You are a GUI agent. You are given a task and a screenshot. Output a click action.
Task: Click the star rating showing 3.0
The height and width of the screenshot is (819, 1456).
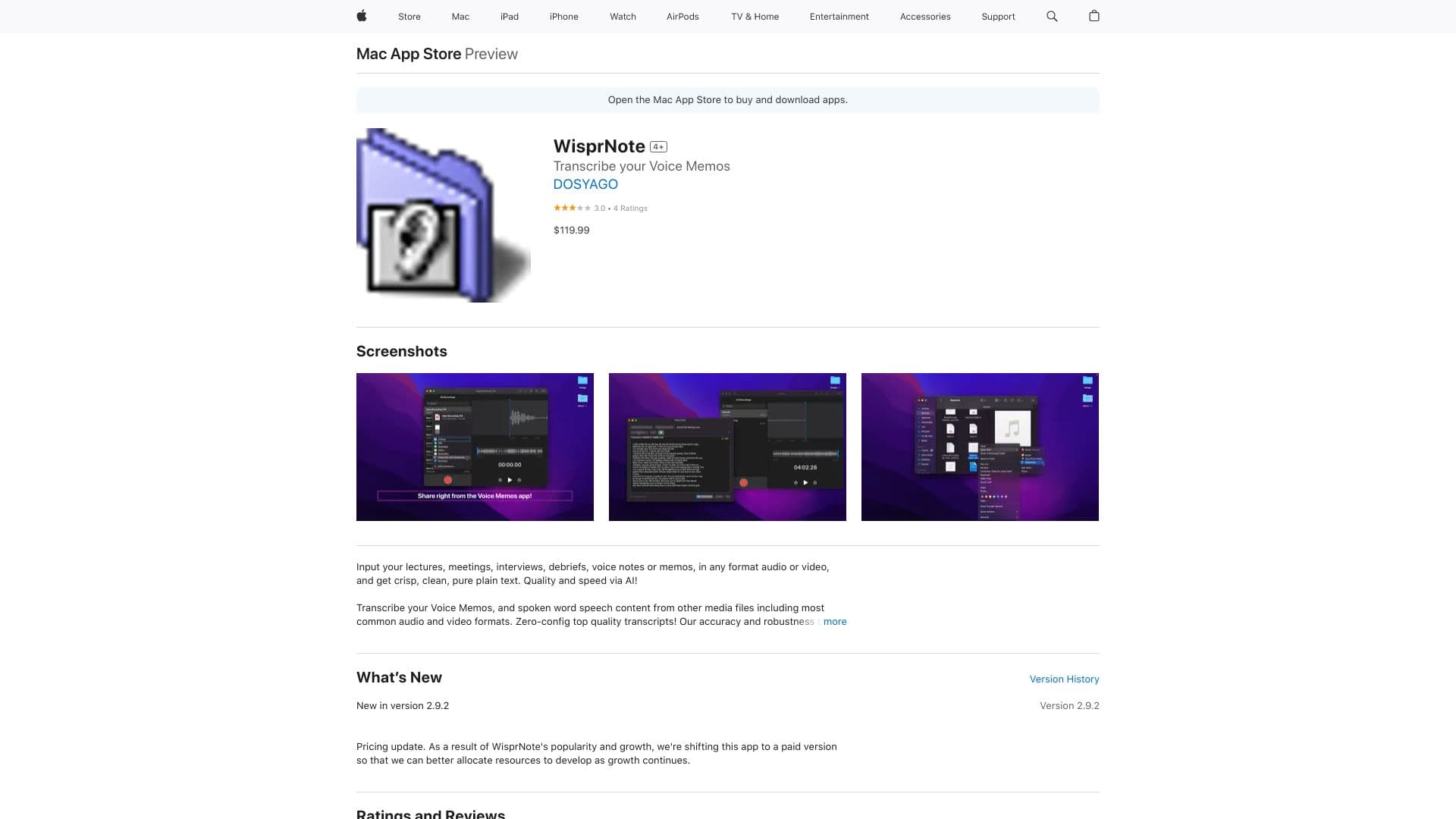[x=569, y=207]
